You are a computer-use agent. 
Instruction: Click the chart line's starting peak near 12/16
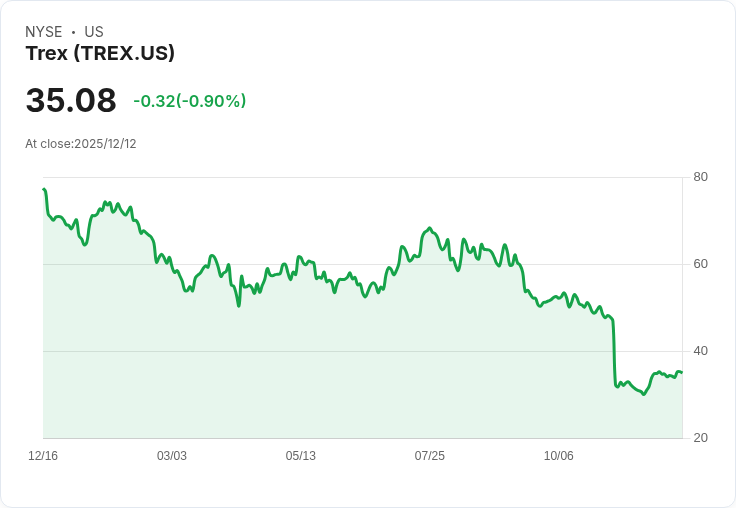pos(44,189)
